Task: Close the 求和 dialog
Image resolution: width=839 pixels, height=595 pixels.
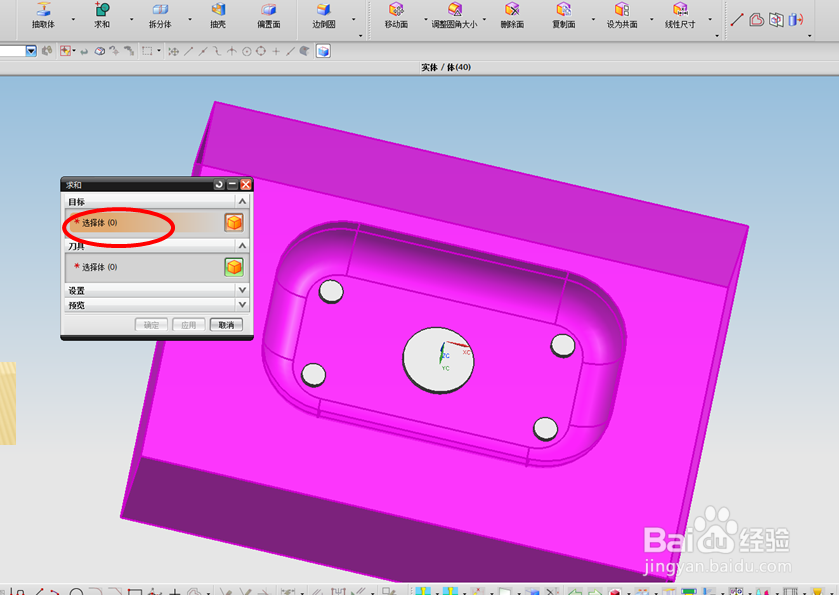Action: pos(246,185)
